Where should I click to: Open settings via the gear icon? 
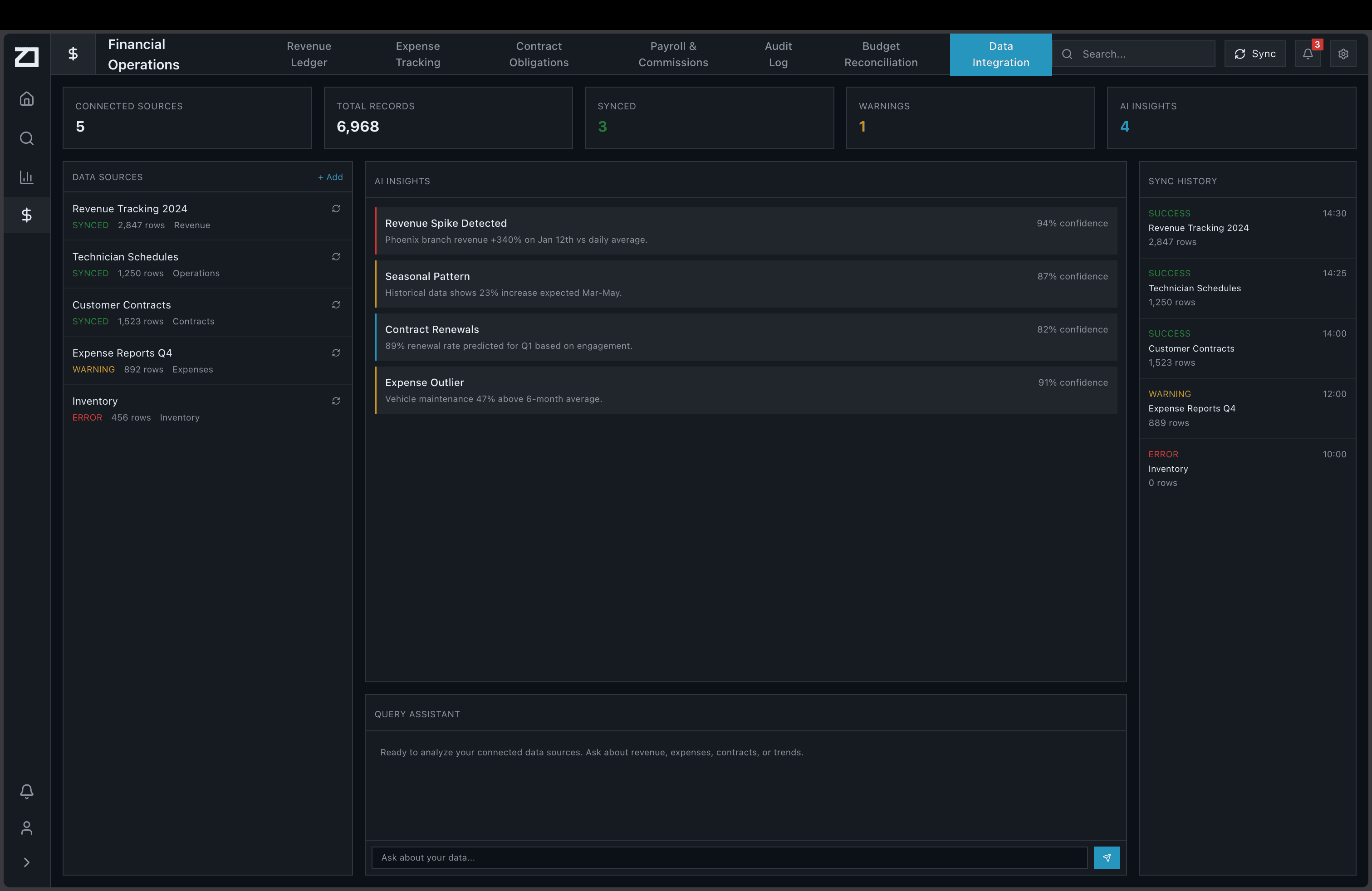point(1343,54)
